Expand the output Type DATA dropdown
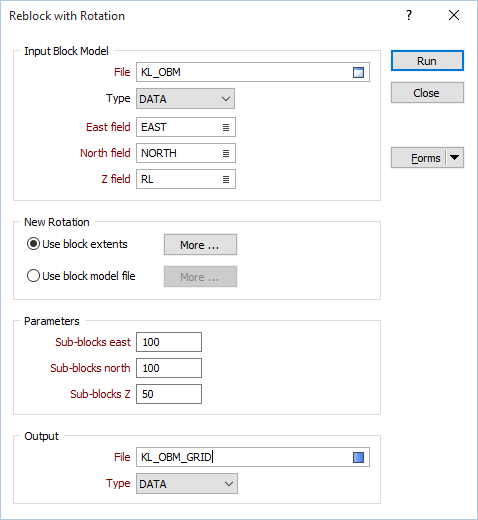The image size is (478, 520). [187, 484]
